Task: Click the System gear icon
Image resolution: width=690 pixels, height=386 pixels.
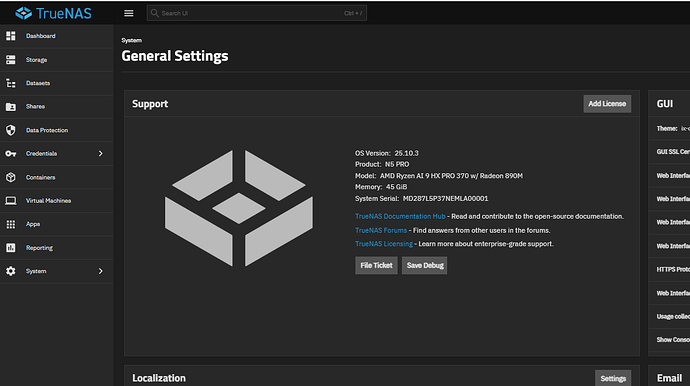Action: (x=11, y=271)
